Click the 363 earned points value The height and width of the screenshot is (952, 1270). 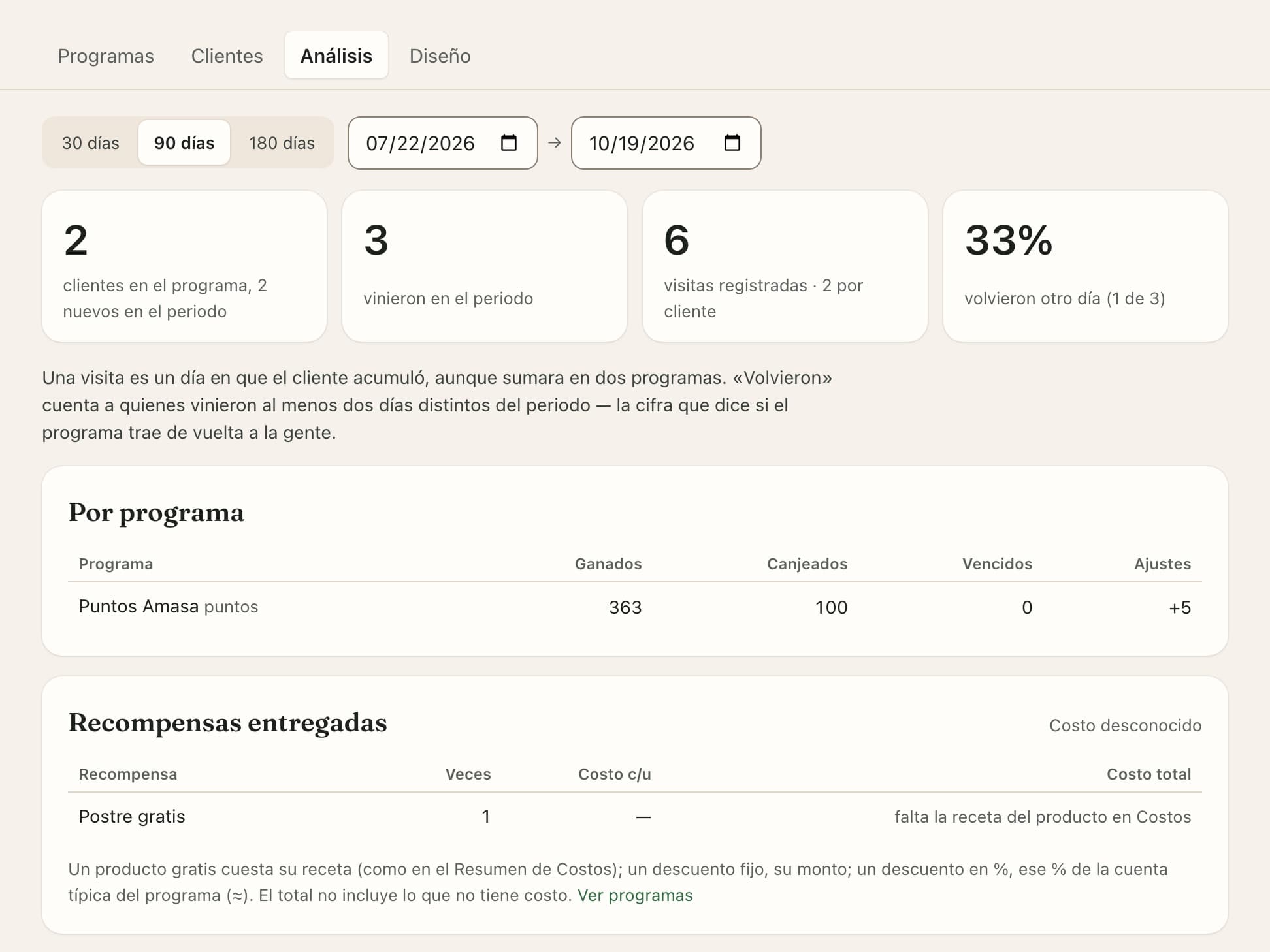pyautogui.click(x=625, y=608)
